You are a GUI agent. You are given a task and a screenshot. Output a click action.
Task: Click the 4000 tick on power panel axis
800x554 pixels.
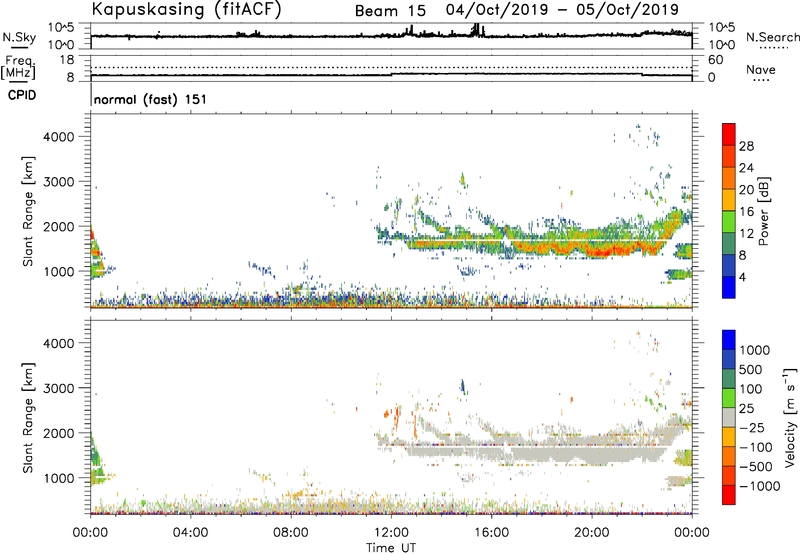tap(59, 137)
